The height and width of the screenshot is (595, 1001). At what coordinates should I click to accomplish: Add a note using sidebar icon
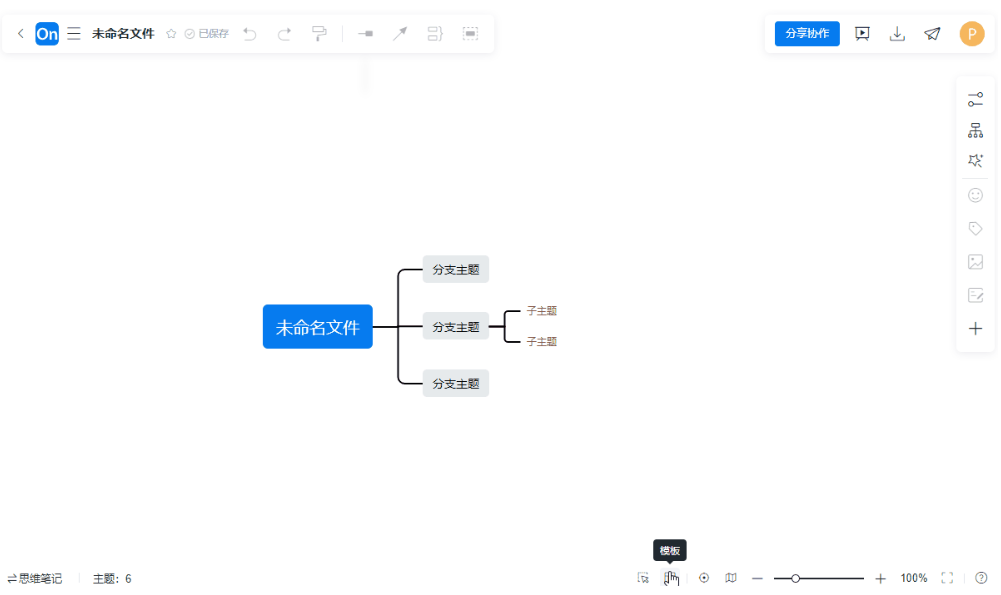pos(975,294)
